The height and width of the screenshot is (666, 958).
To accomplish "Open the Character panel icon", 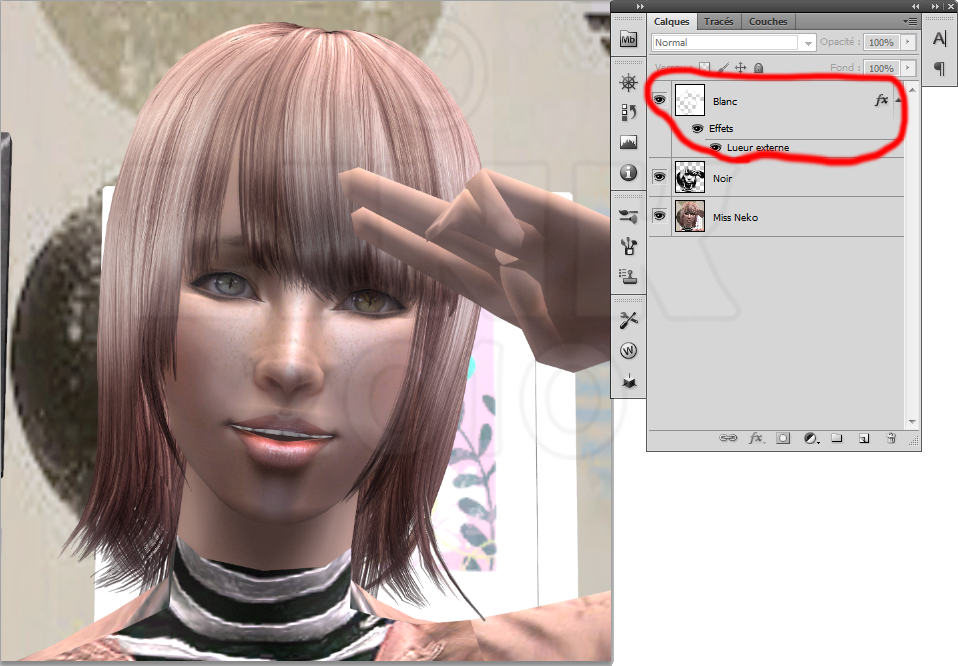I will click(x=939, y=39).
